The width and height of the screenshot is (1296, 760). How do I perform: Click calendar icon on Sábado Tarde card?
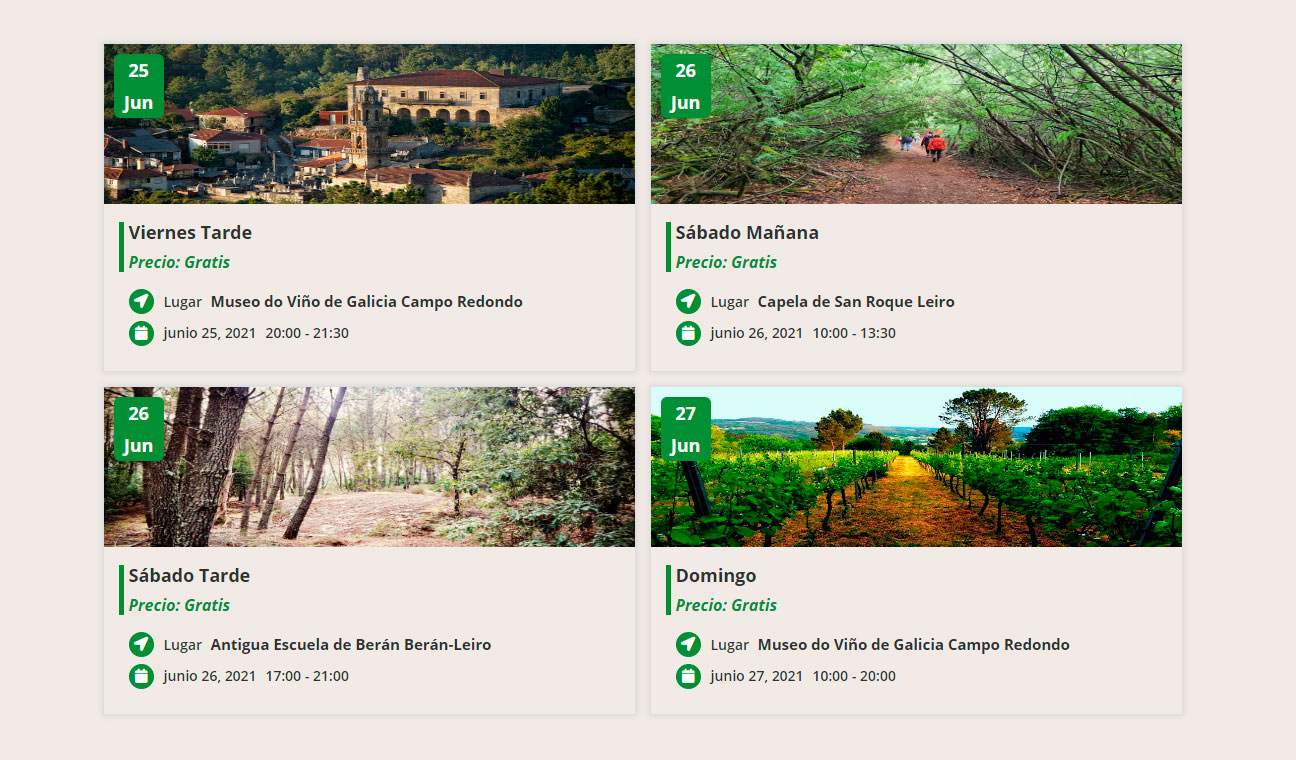coord(141,676)
